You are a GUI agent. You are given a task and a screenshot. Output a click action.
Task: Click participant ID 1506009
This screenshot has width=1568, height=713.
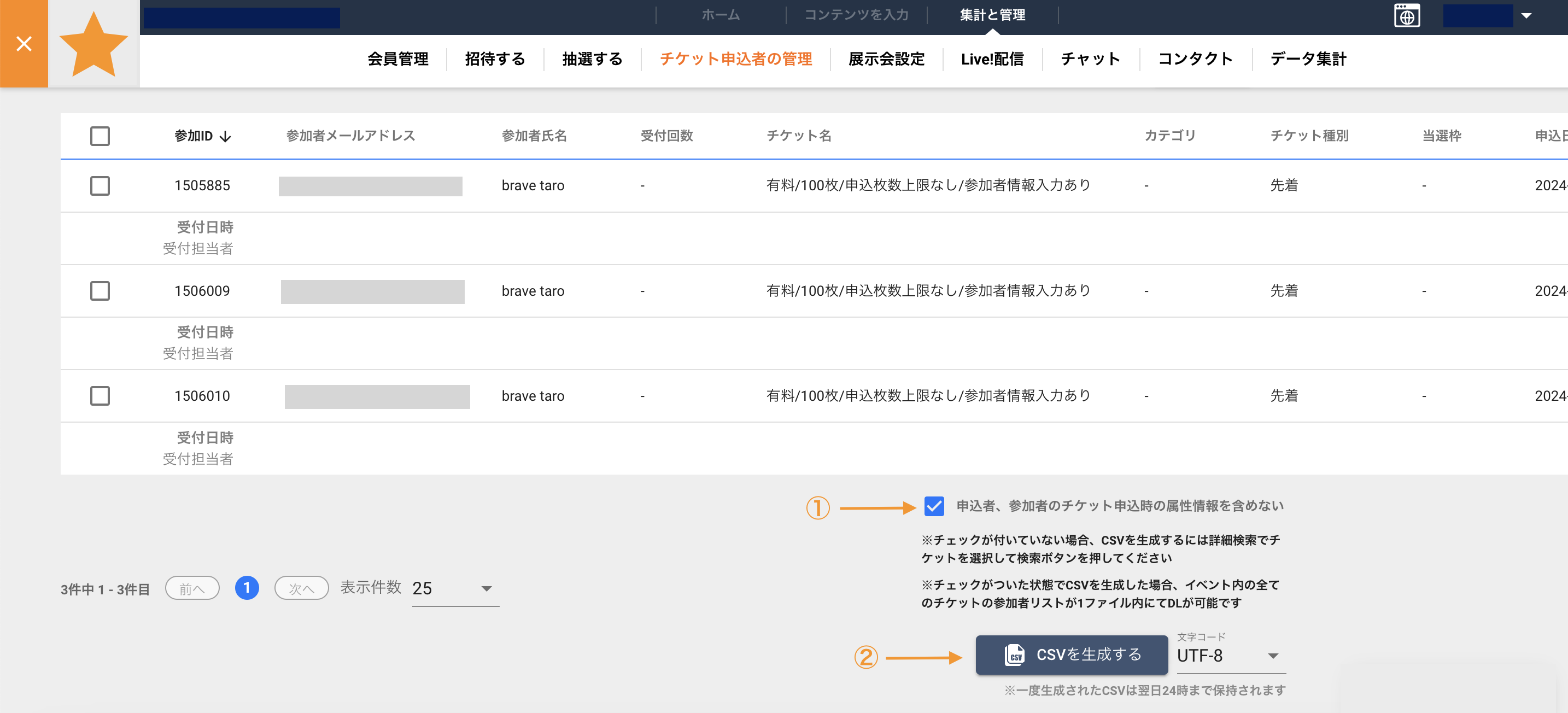click(x=202, y=291)
